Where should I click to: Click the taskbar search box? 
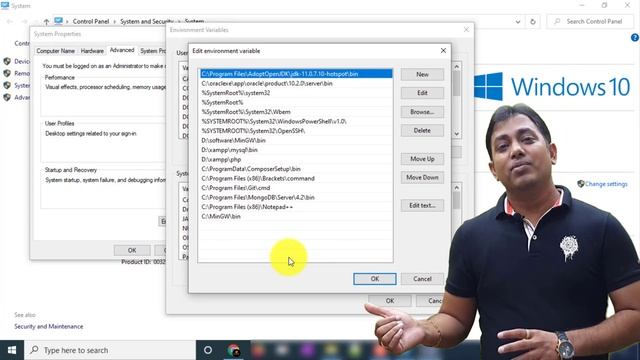[110, 350]
